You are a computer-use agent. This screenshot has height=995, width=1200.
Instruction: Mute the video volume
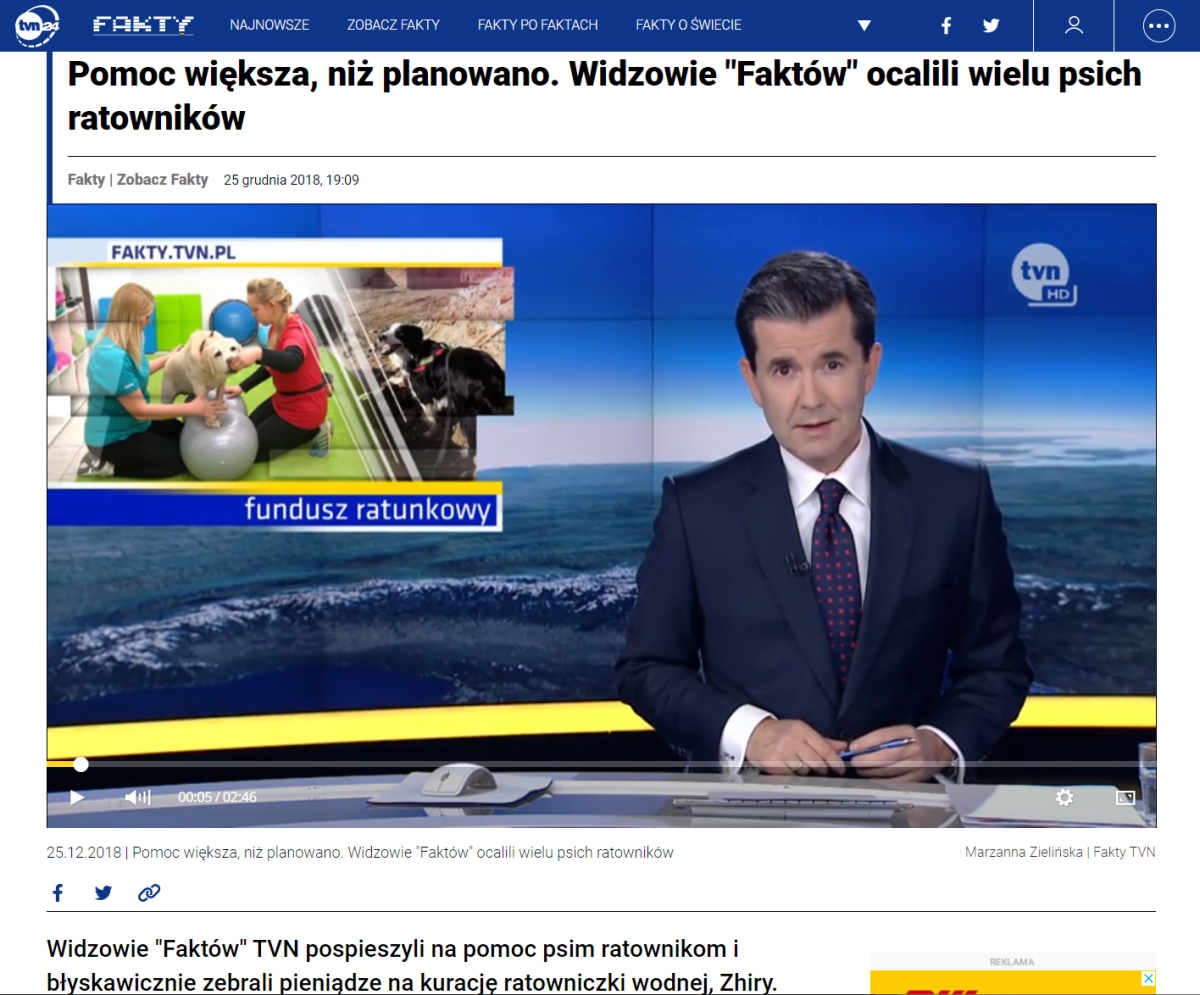tap(137, 797)
